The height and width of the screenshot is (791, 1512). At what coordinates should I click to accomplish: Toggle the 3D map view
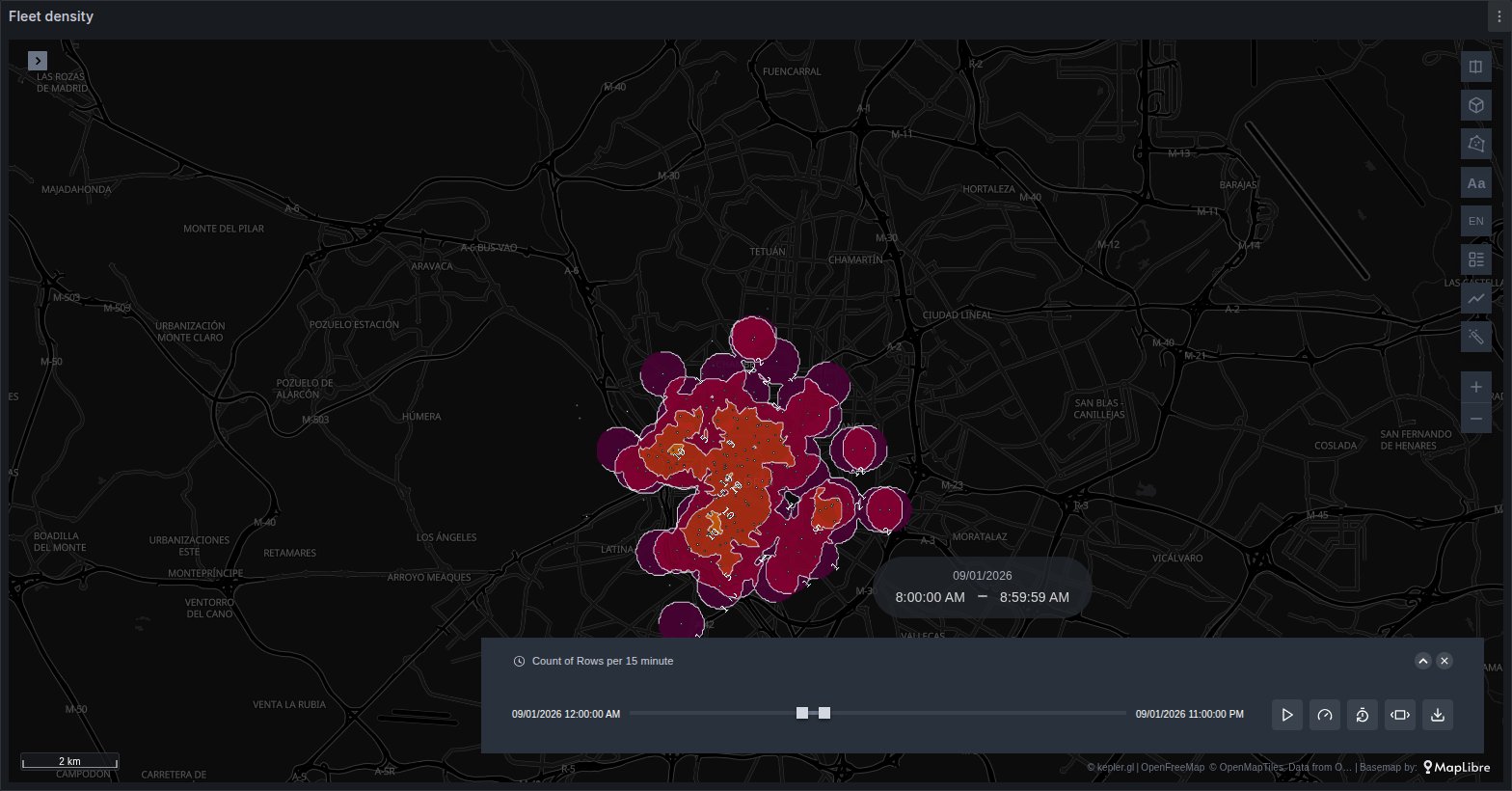pos(1475,105)
